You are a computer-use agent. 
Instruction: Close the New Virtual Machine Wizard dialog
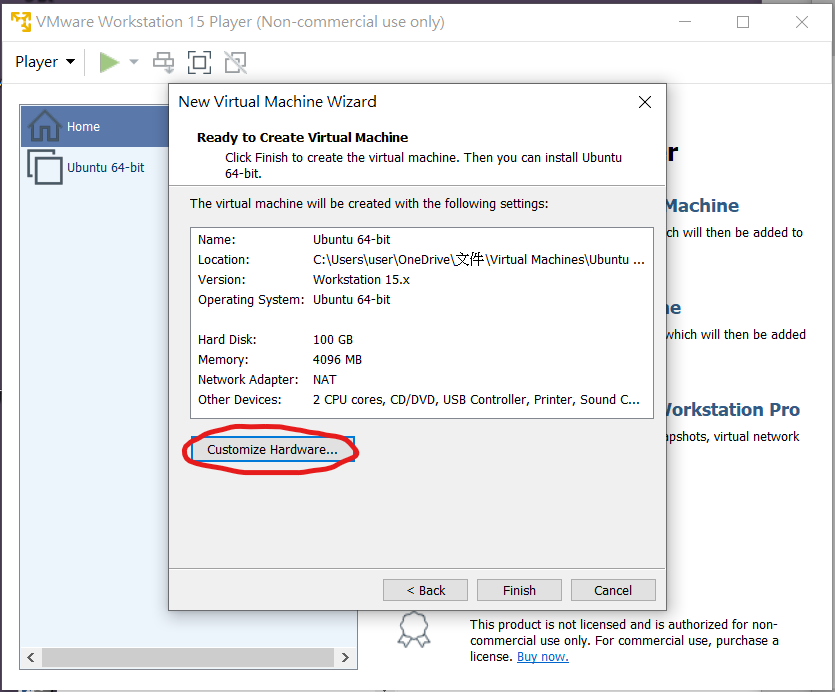coord(645,102)
